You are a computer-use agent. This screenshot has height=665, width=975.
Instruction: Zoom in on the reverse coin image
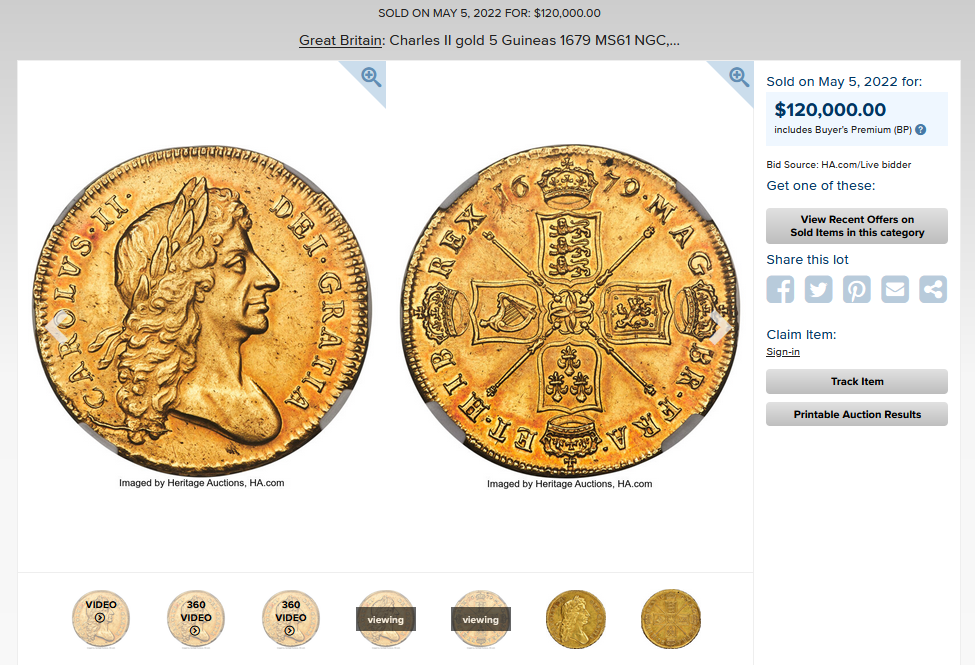coord(739,77)
